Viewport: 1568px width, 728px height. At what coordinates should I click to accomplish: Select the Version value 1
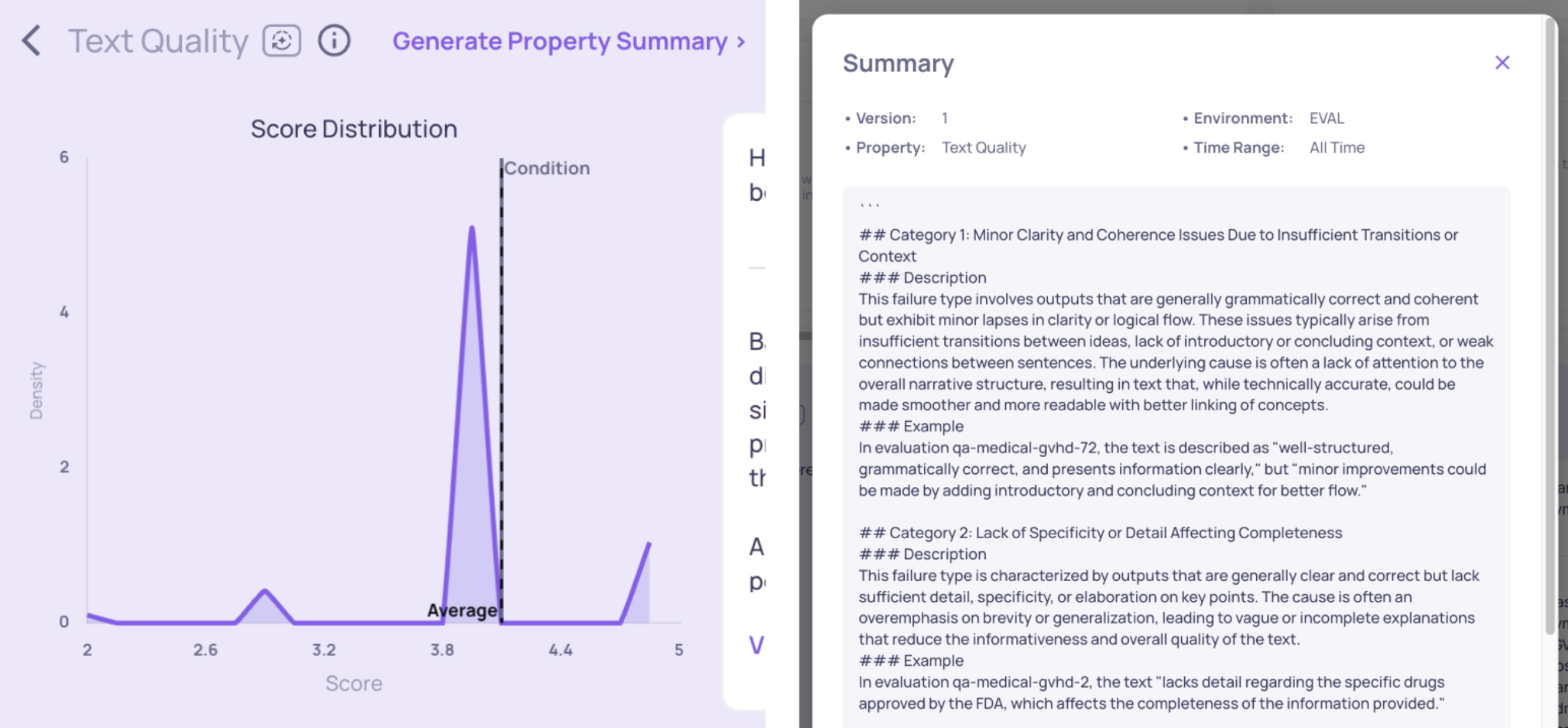[944, 118]
